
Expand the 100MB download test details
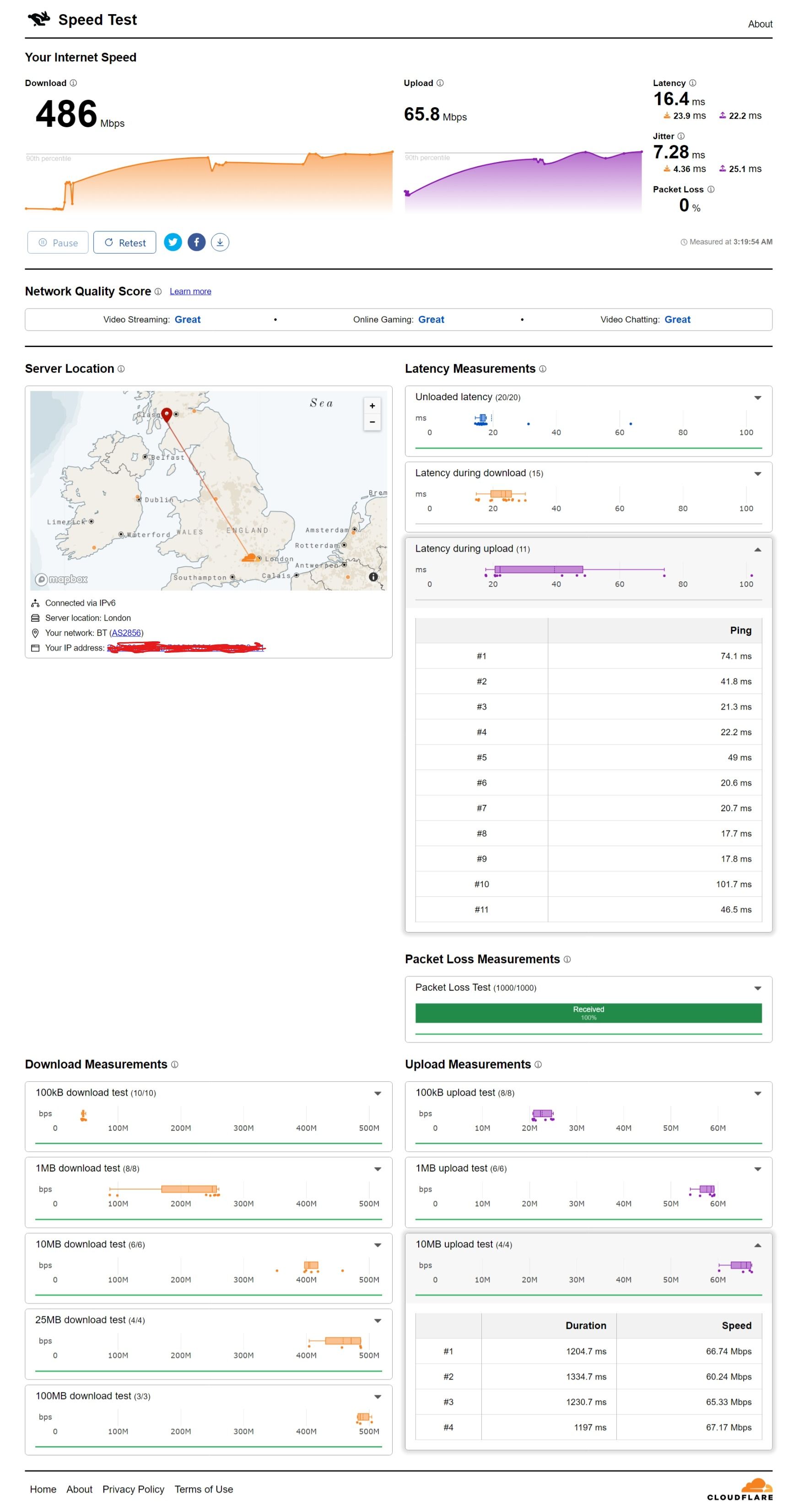click(x=378, y=1396)
